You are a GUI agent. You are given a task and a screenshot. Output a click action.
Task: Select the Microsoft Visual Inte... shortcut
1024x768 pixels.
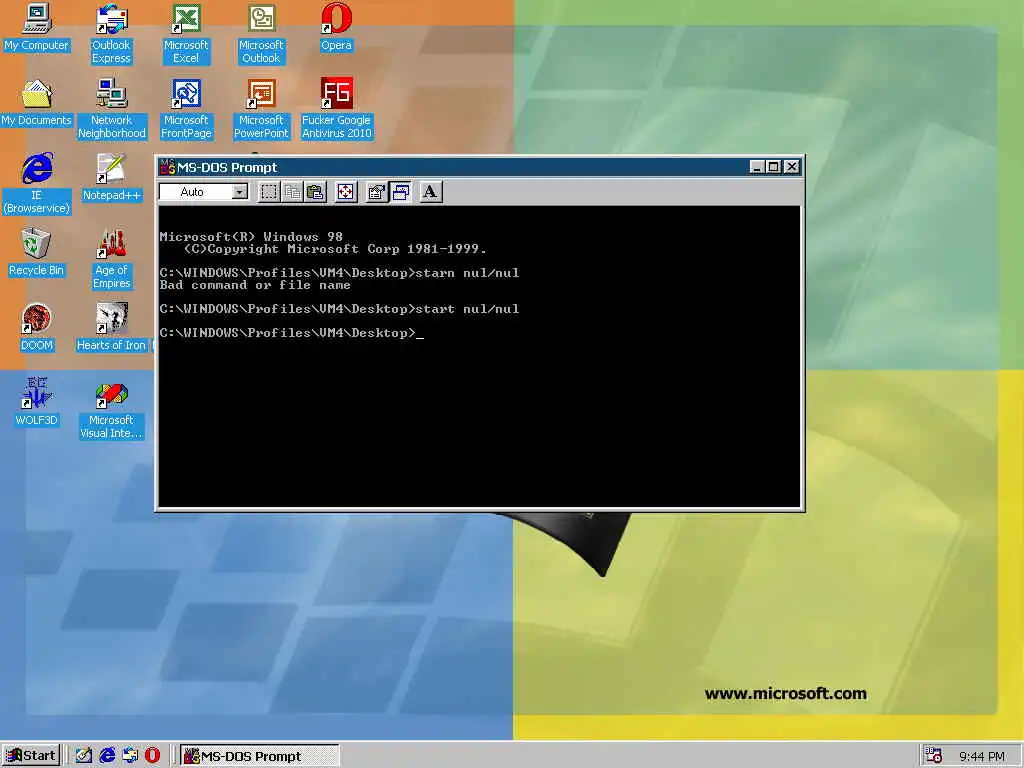click(x=111, y=409)
